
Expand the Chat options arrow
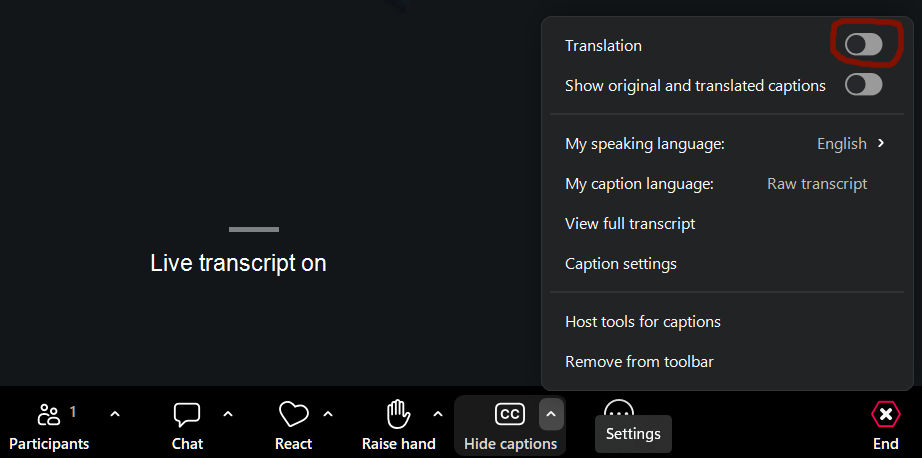coord(228,414)
